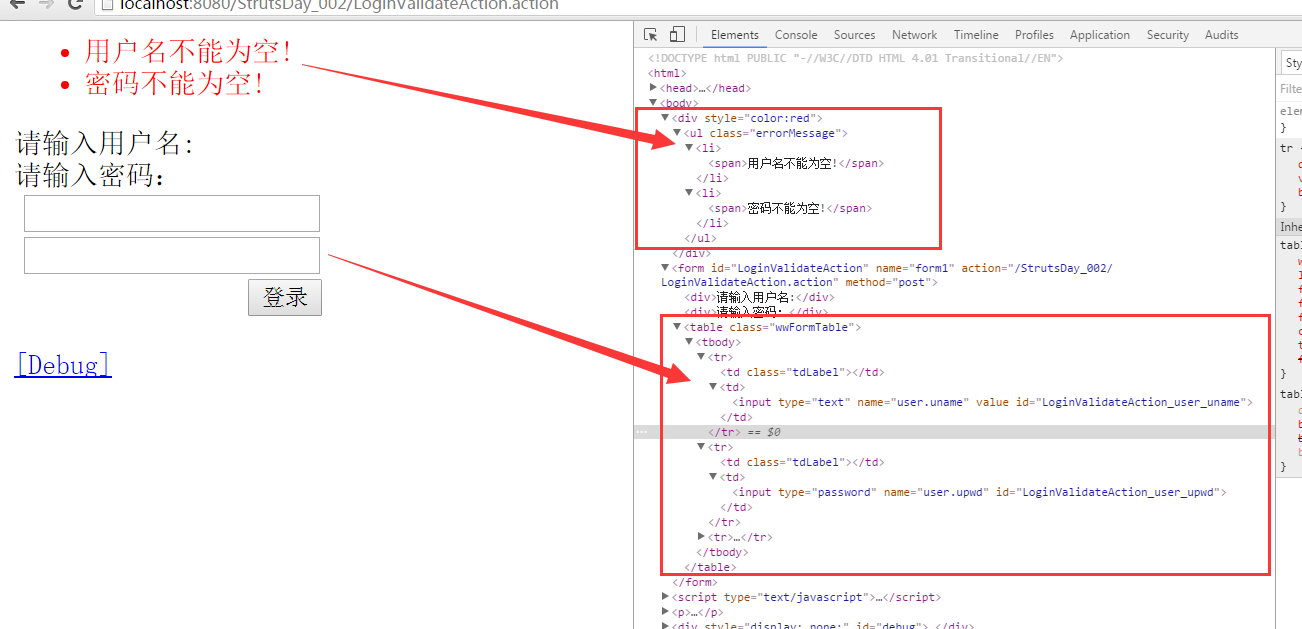This screenshot has height=629, width=1302.
Task: Collapse the table class="wwFormTable" node
Action: (677, 327)
